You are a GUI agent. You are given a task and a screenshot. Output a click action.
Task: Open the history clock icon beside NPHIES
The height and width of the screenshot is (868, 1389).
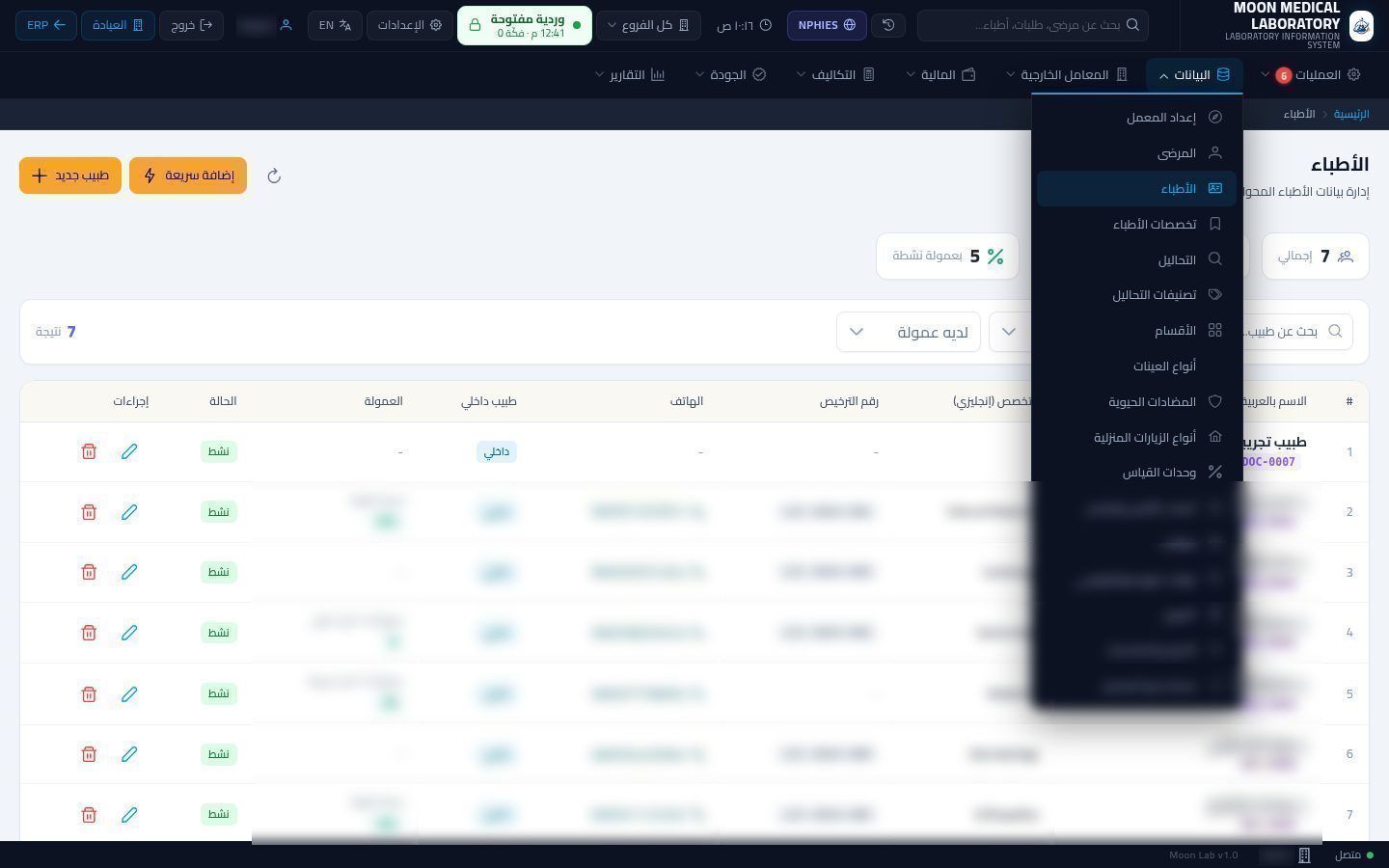tap(888, 25)
